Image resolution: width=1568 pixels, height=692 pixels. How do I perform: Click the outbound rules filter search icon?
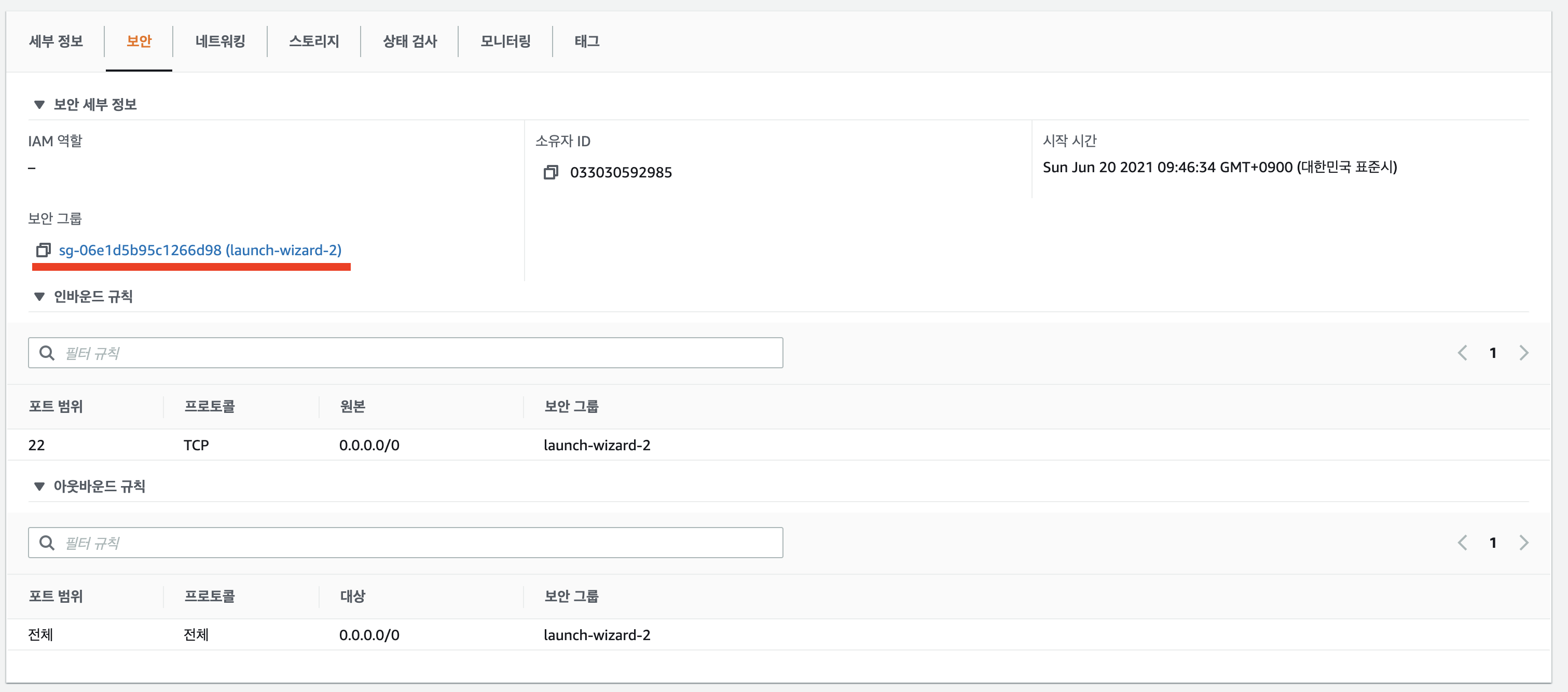[47, 543]
